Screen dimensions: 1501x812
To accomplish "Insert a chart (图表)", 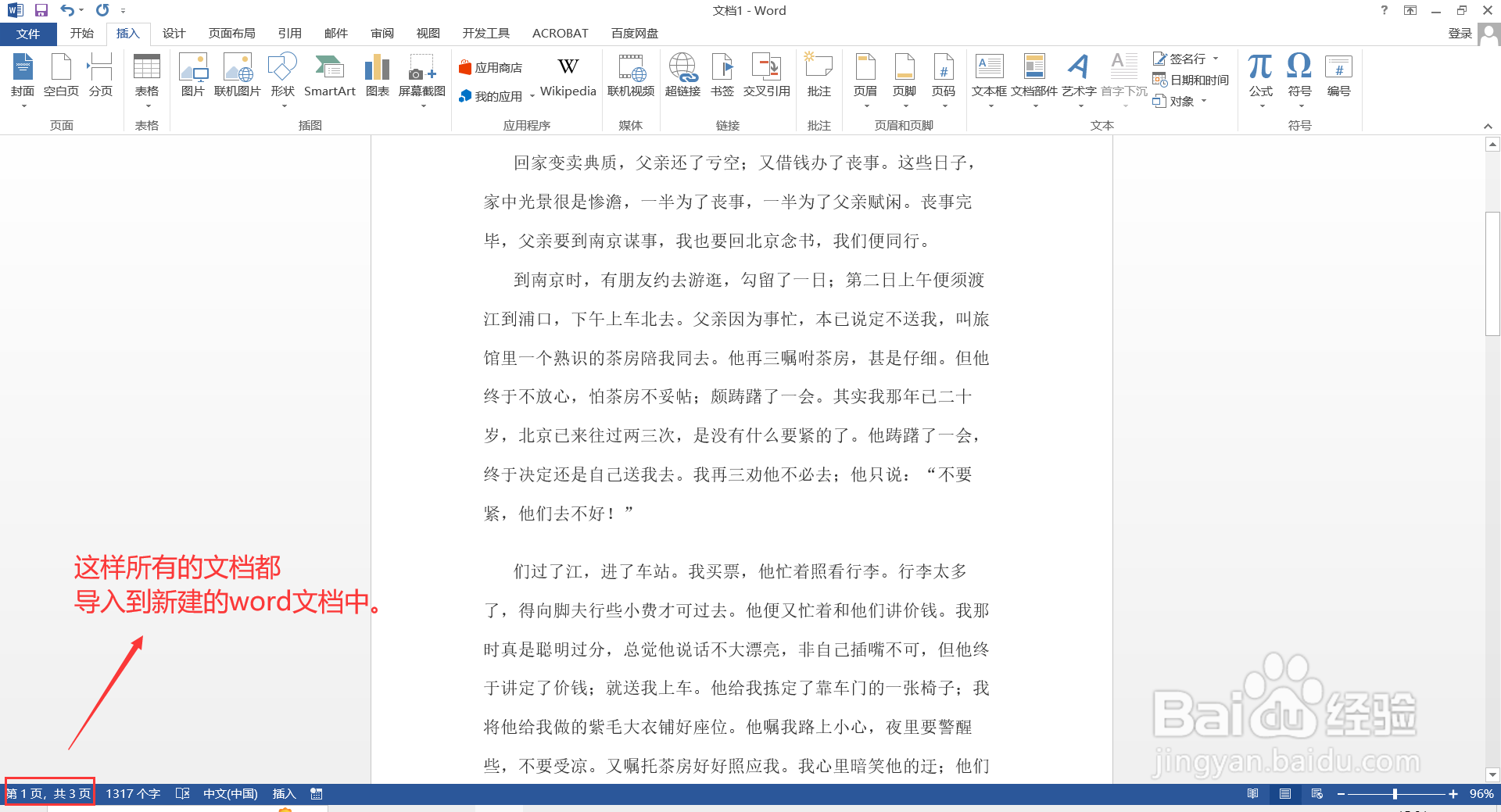I will [377, 77].
